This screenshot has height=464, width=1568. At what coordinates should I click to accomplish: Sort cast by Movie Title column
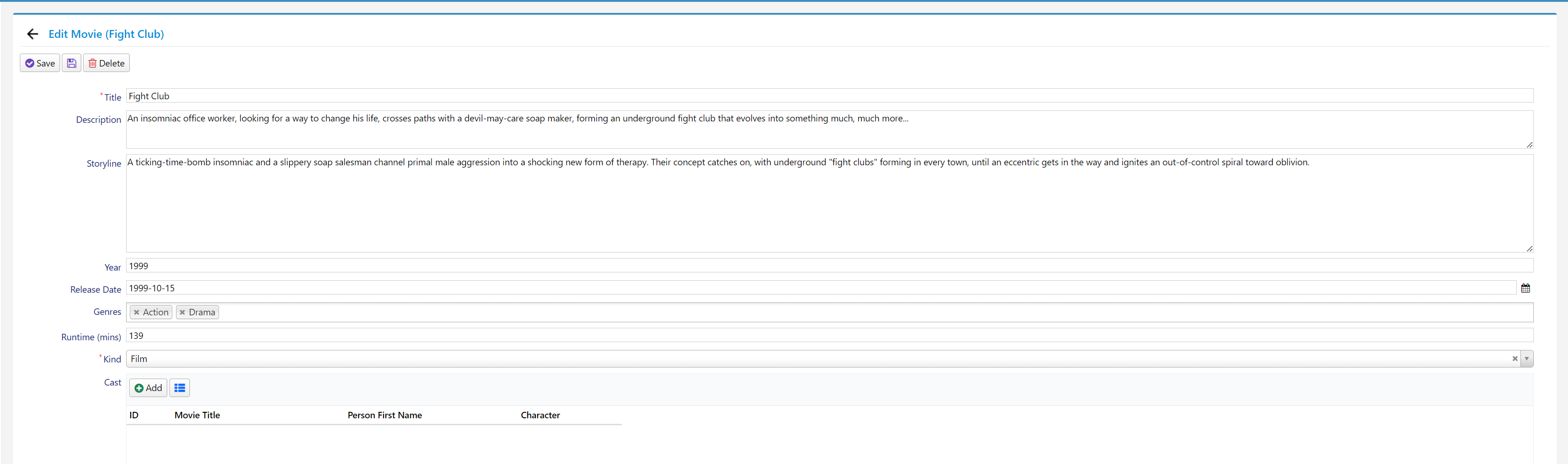click(x=197, y=416)
